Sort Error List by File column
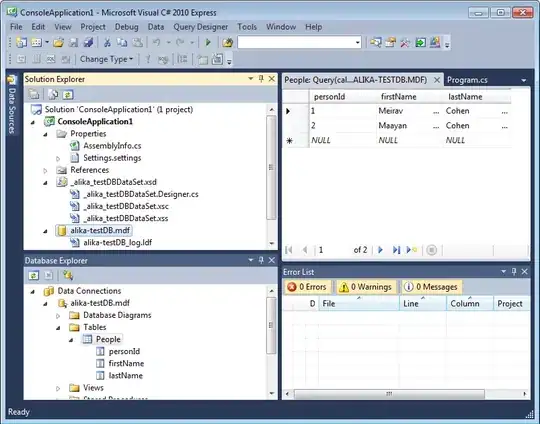 [x=359, y=303]
